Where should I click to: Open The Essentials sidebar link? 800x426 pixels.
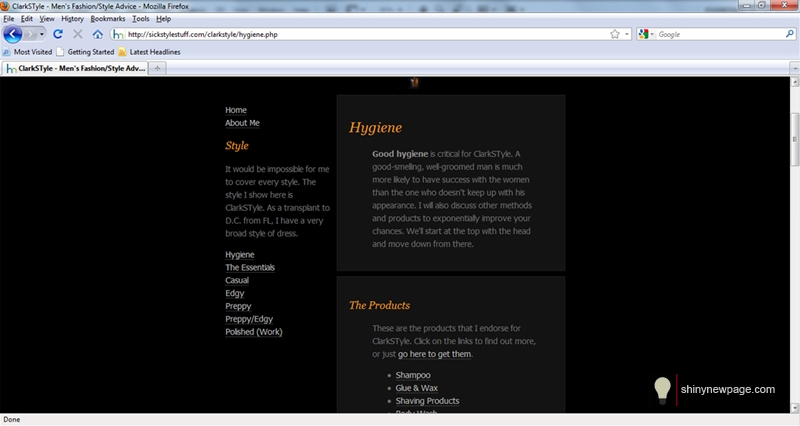[x=250, y=267]
